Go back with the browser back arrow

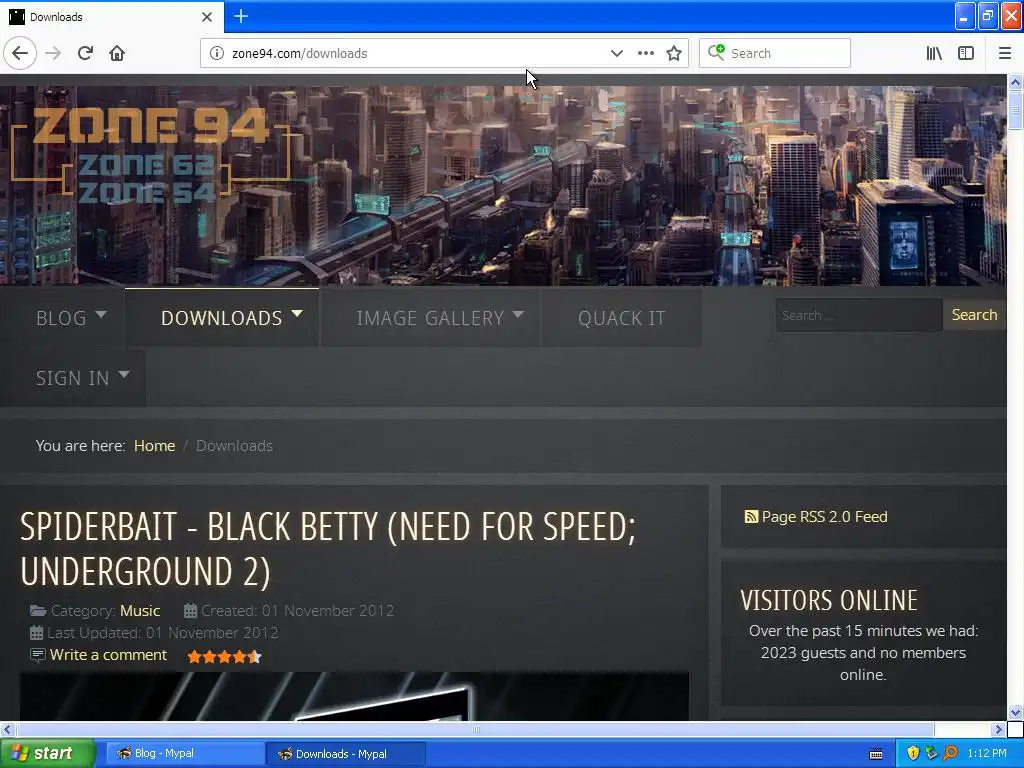20,54
